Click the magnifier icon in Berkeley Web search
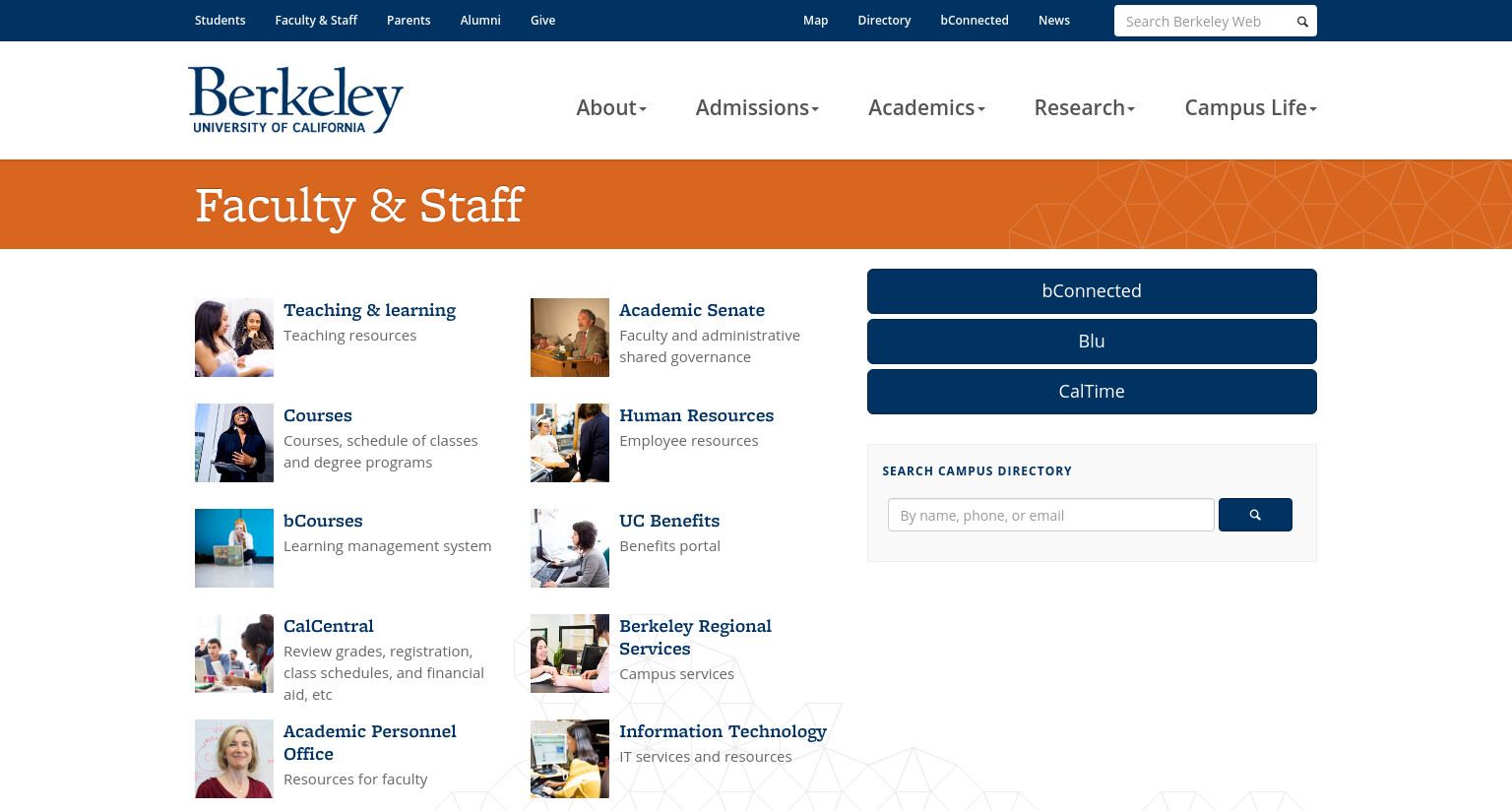The image size is (1512, 811). pos(1302,22)
